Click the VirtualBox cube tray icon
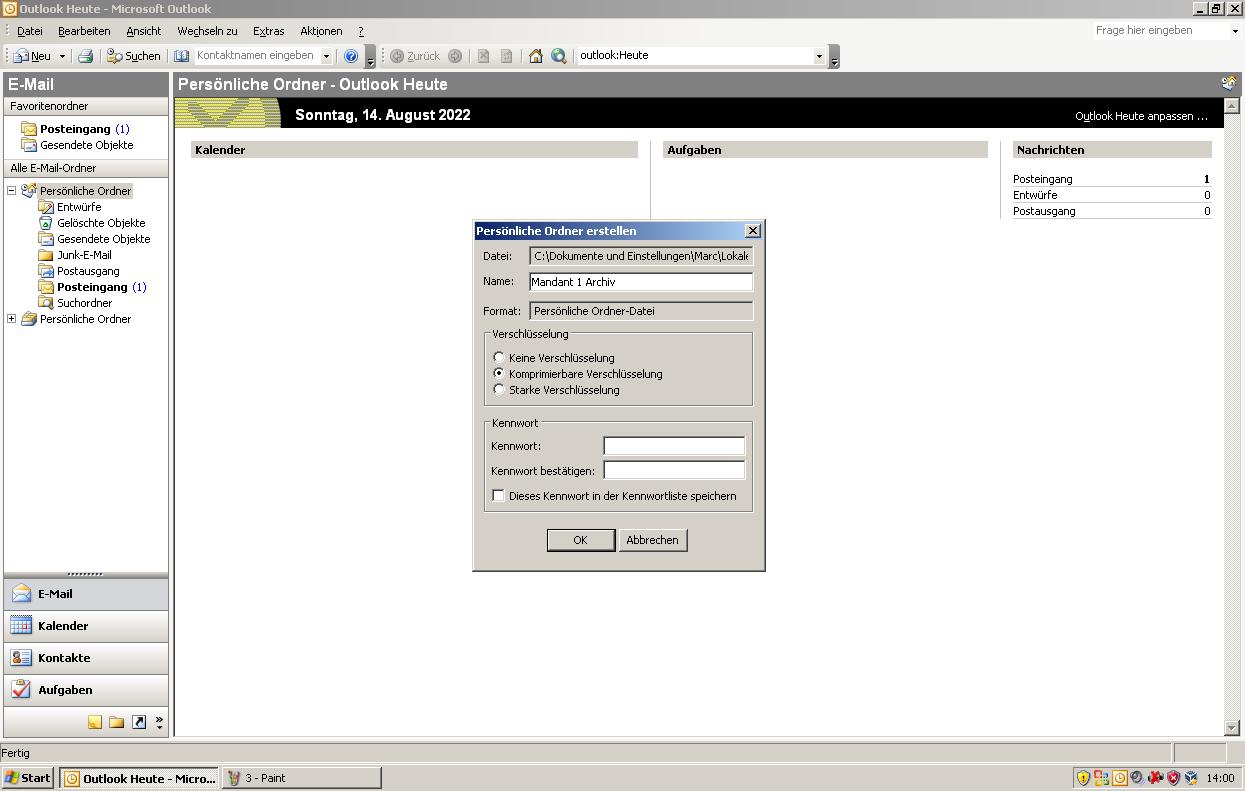1245x791 pixels. [1191, 778]
